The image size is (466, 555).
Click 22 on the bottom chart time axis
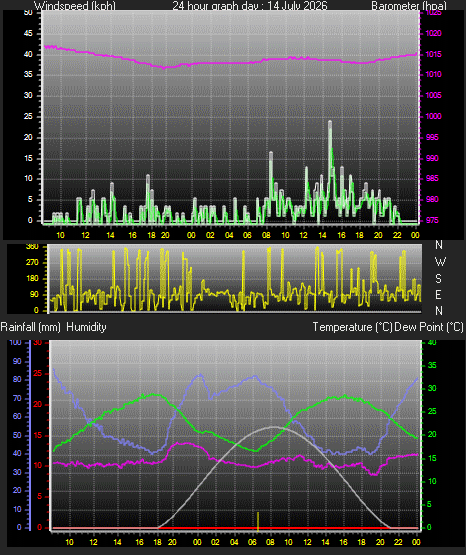coord(398,542)
